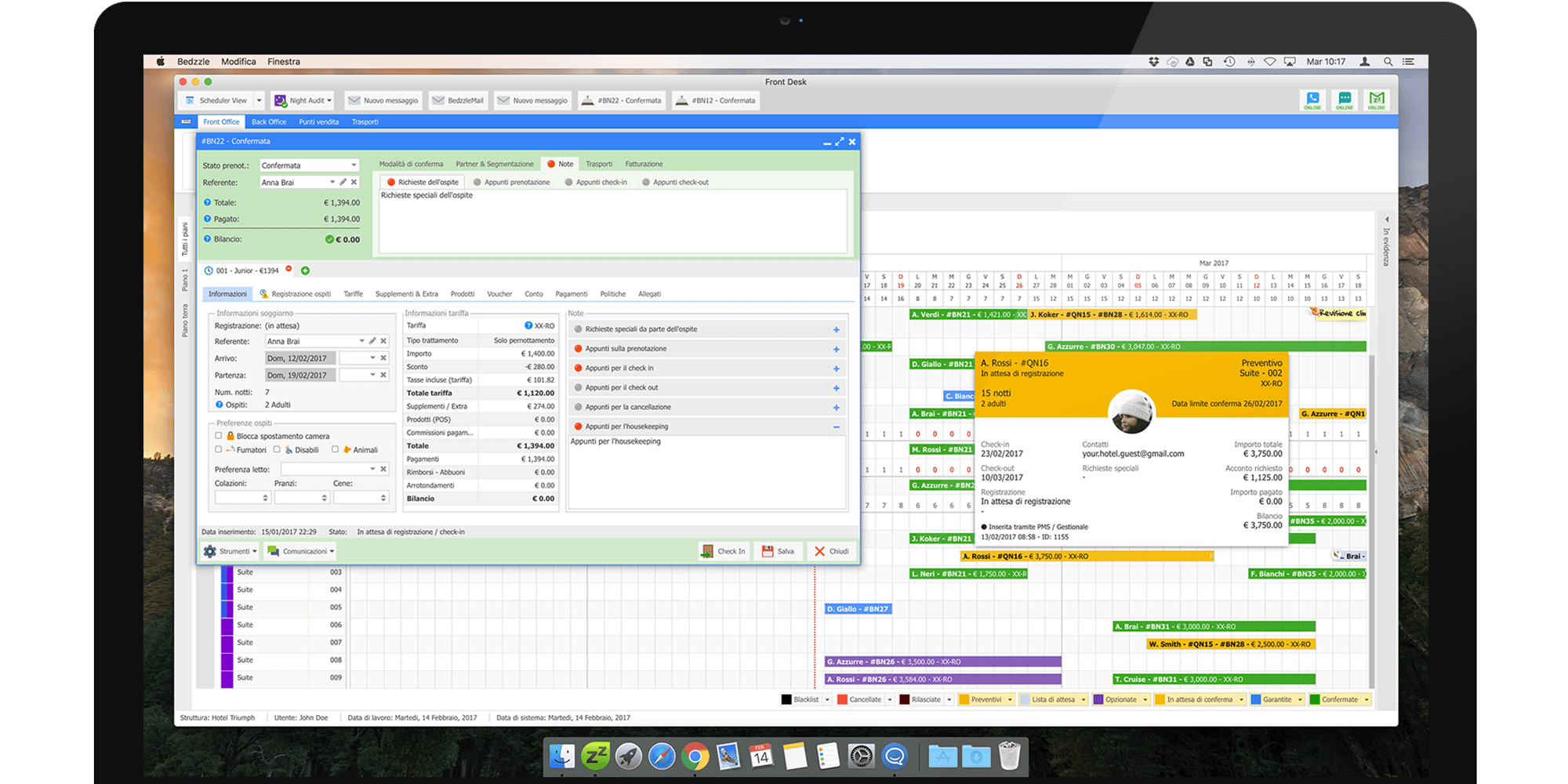1568x784 pixels.
Task: Tick the Disabili checkbox
Action: coord(277,449)
